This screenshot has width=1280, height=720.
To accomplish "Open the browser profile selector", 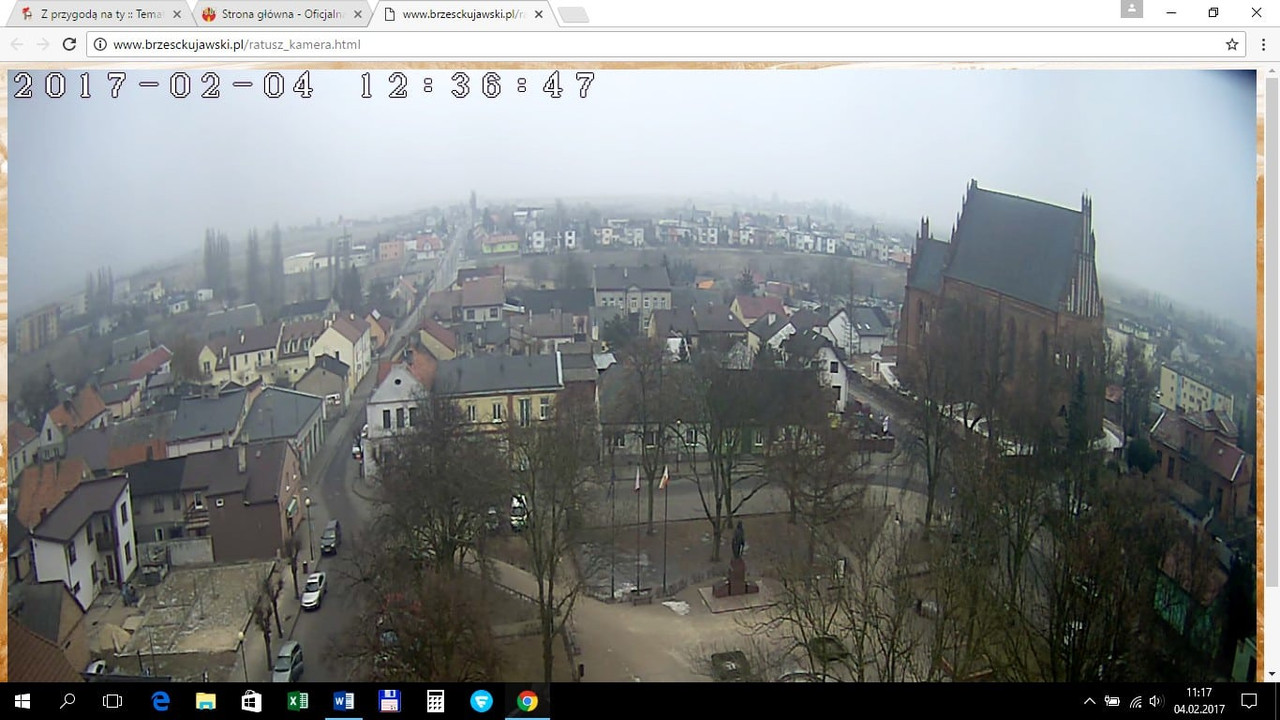I will coord(1131,9).
